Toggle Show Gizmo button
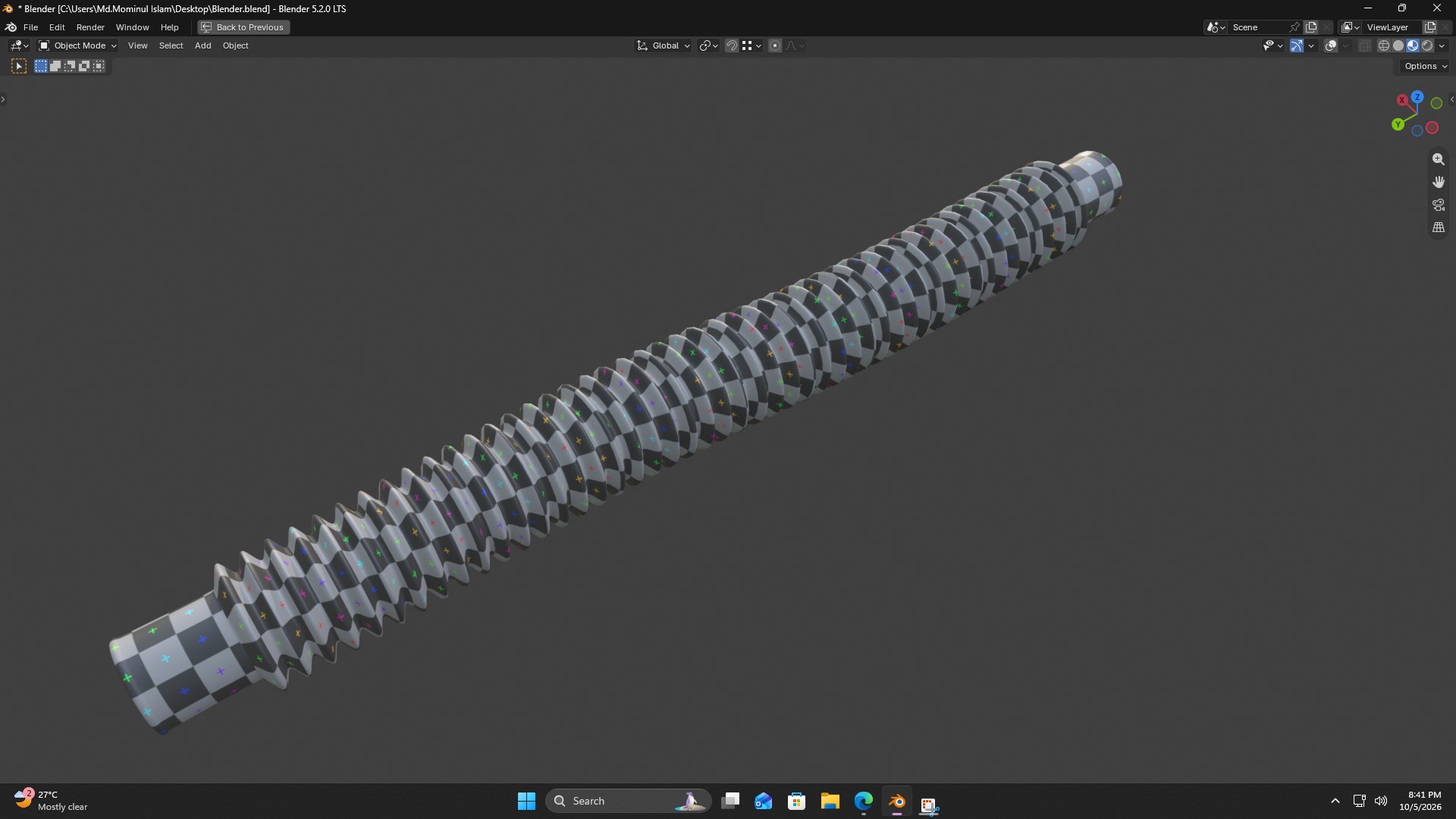This screenshot has height=819, width=1456. coord(1297,45)
